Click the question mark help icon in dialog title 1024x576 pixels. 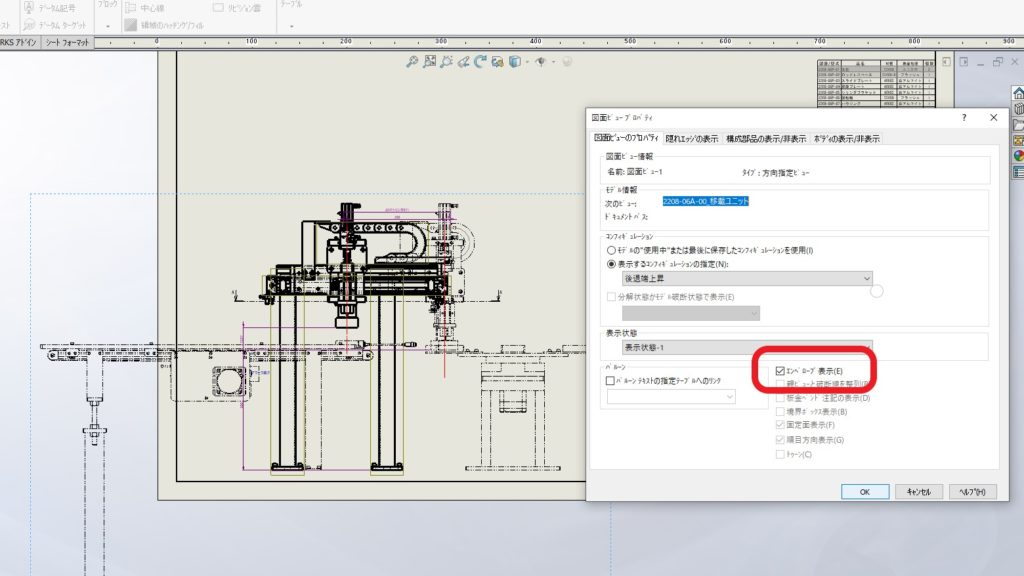tap(966, 117)
